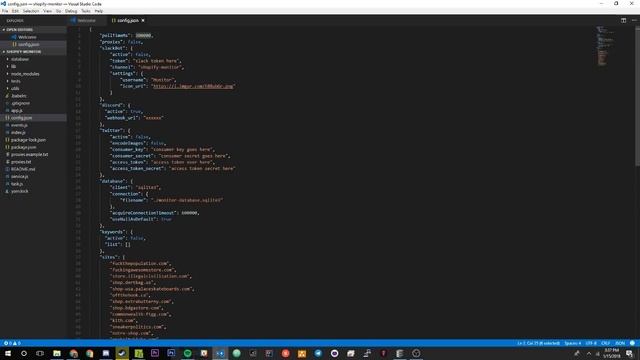
Task: Open Adobe Premiere from the taskbar
Action: point(155,353)
